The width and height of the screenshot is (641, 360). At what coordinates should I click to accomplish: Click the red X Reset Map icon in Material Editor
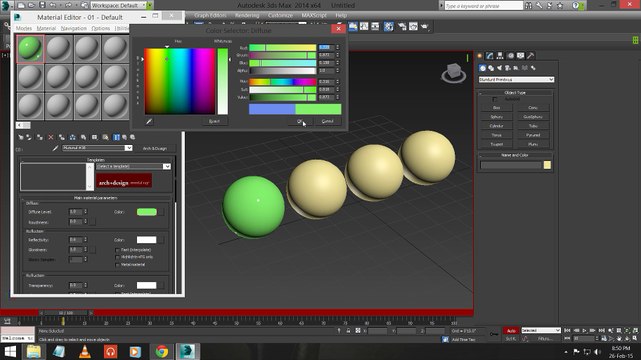coord(51,137)
